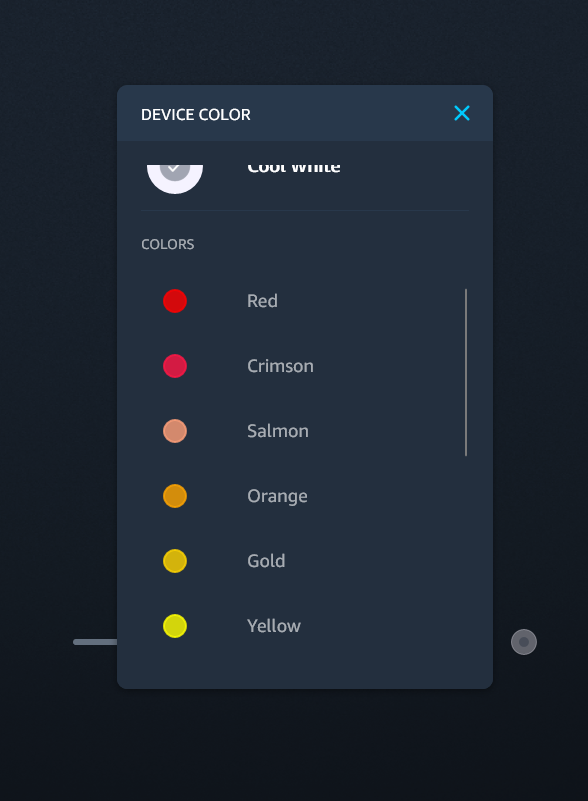Click the round slider knob behind dialog

(x=524, y=642)
